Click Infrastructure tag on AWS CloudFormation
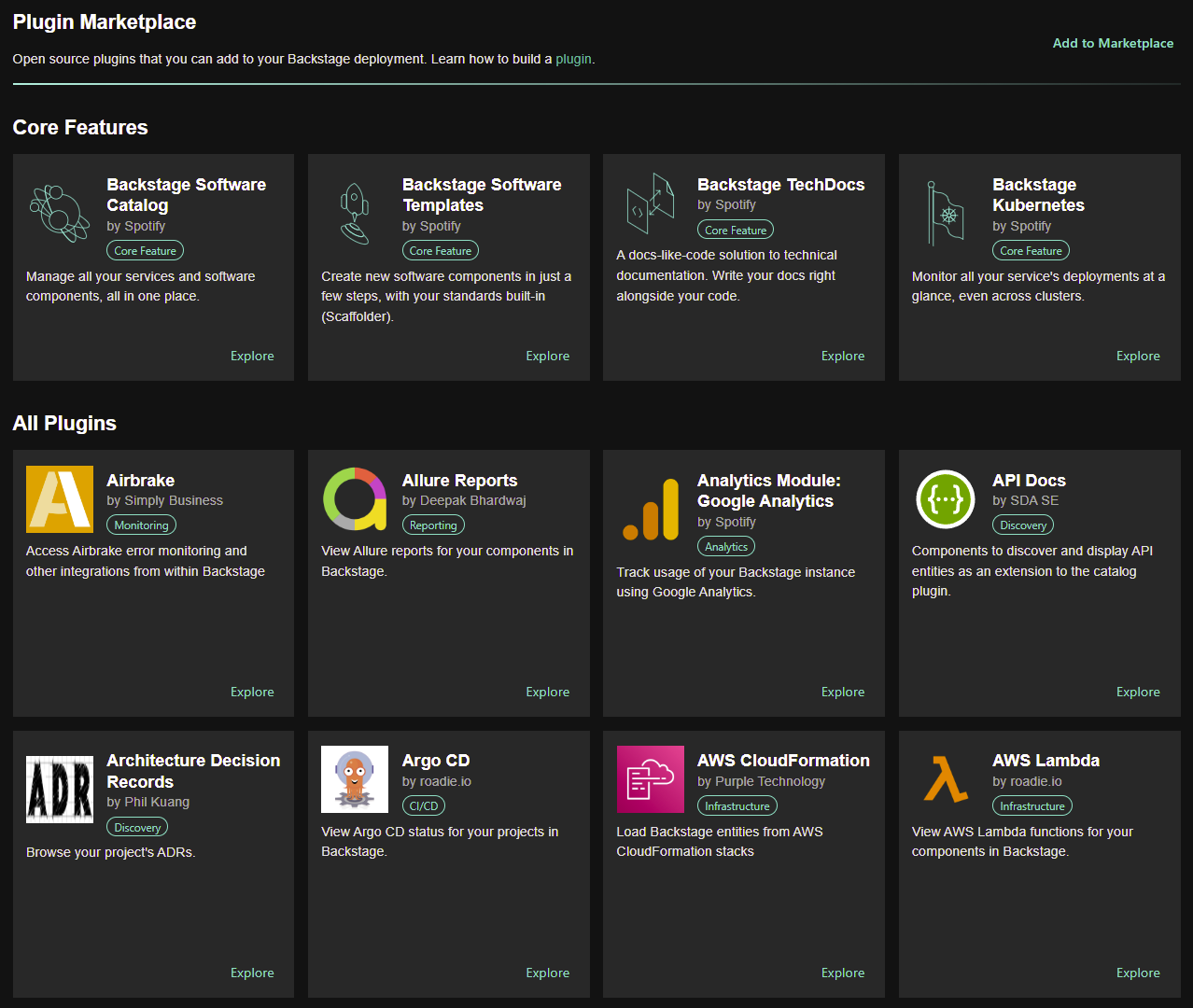The image size is (1193, 1008). pyautogui.click(x=737, y=805)
